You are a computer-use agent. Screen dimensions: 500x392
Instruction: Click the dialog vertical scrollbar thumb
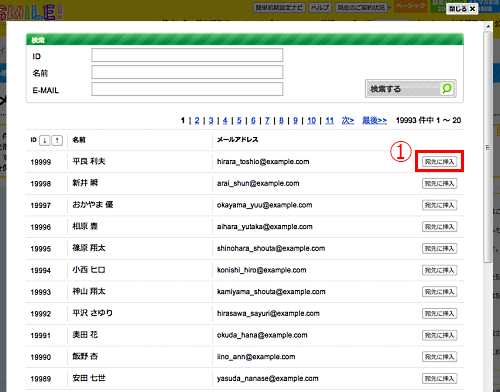pos(488,147)
